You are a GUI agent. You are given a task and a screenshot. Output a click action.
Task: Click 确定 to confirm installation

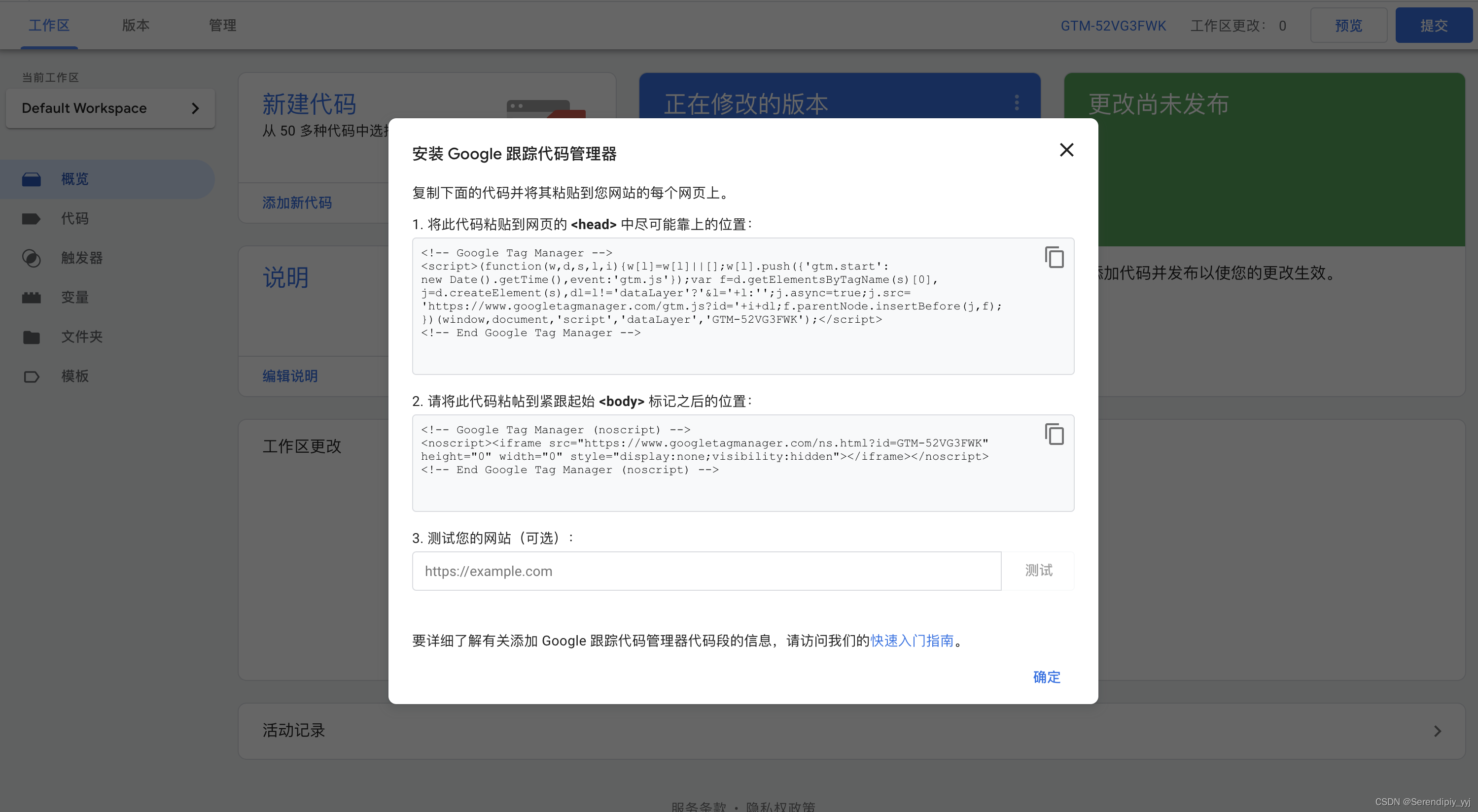pos(1047,677)
